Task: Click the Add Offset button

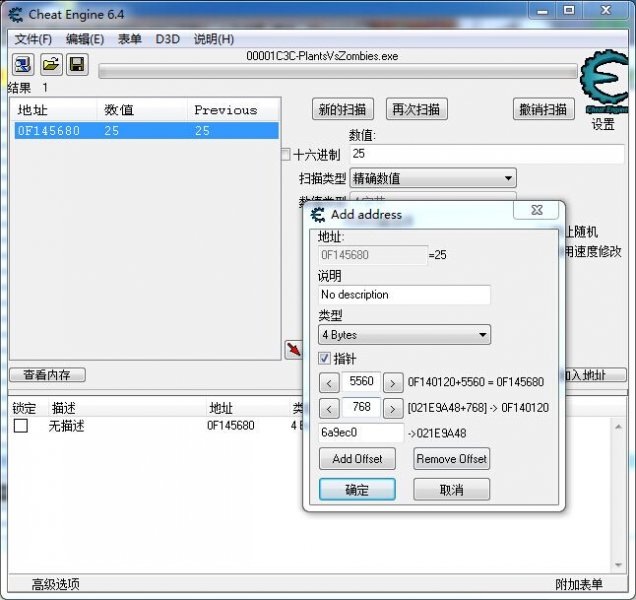Action: [357, 459]
